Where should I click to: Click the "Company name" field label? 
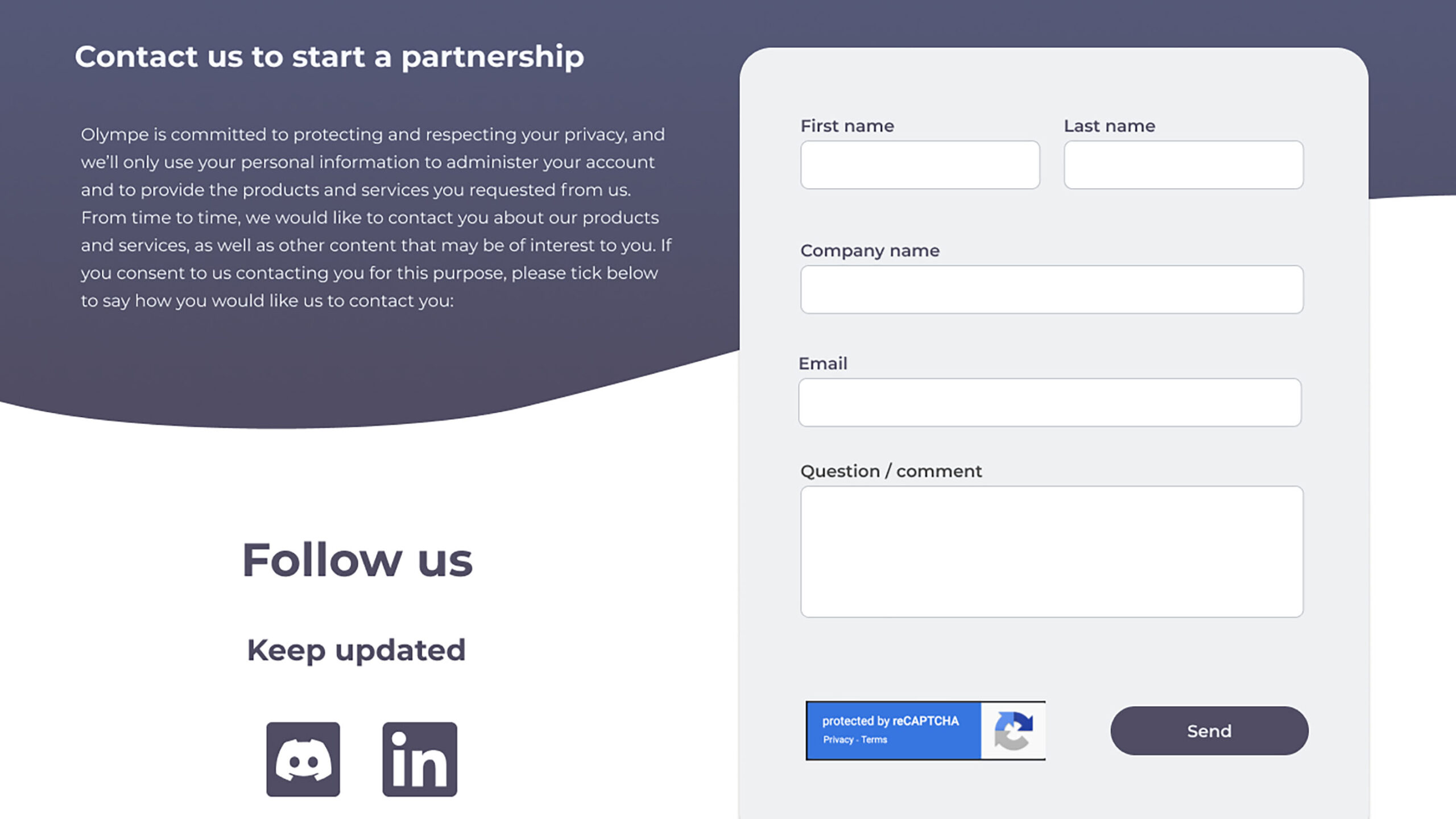point(870,251)
